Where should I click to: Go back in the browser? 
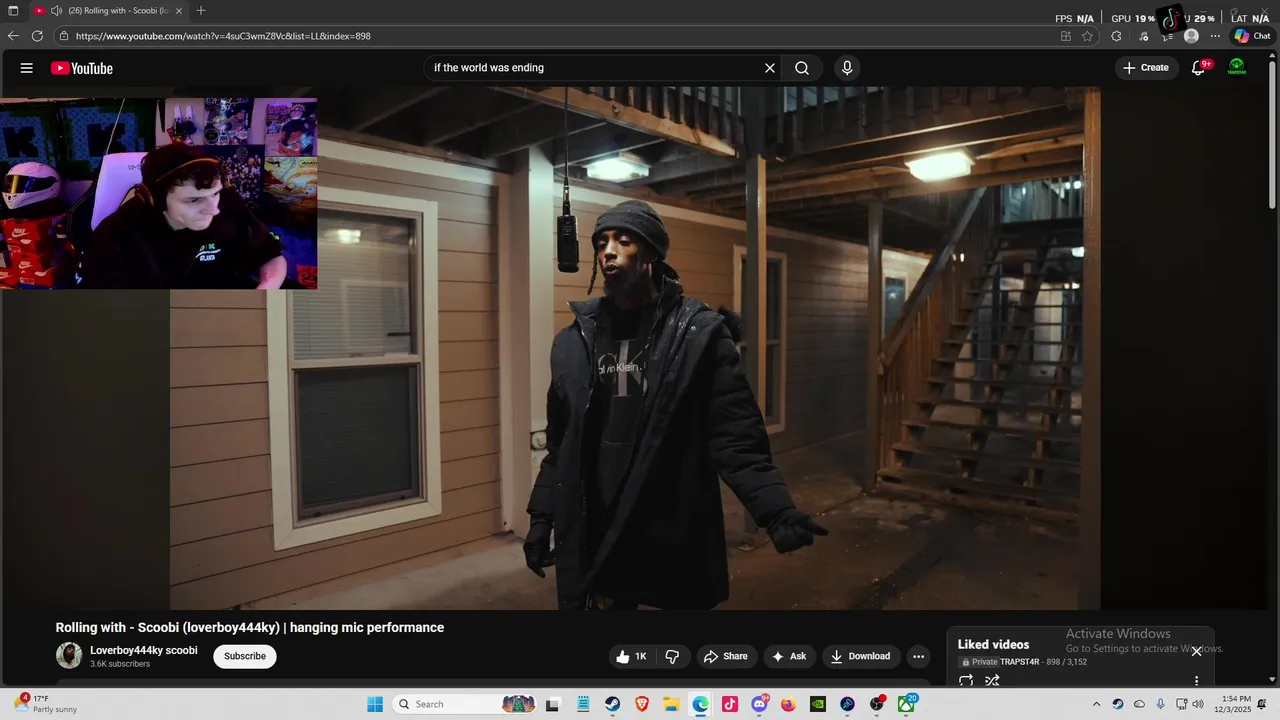13,36
